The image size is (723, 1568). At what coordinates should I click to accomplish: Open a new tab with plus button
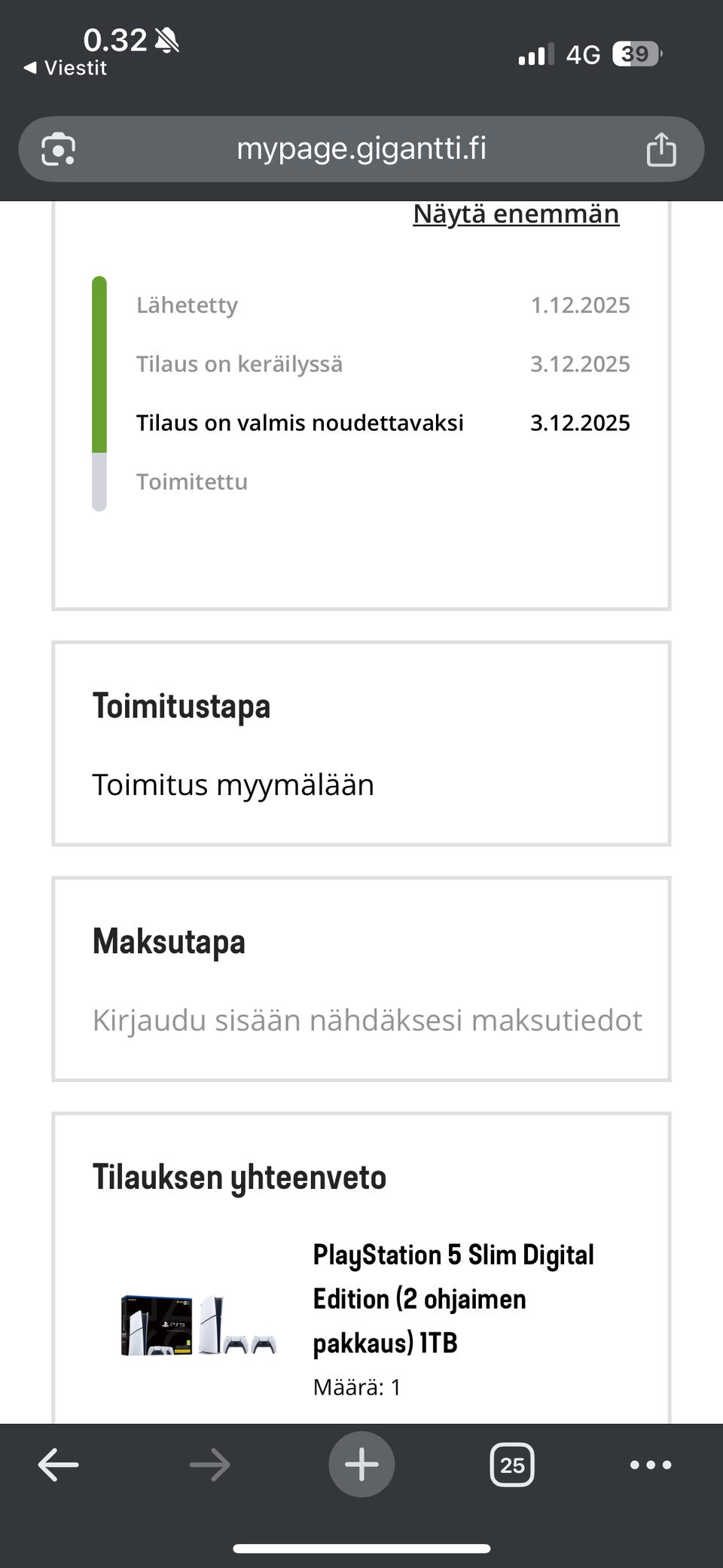[361, 1465]
